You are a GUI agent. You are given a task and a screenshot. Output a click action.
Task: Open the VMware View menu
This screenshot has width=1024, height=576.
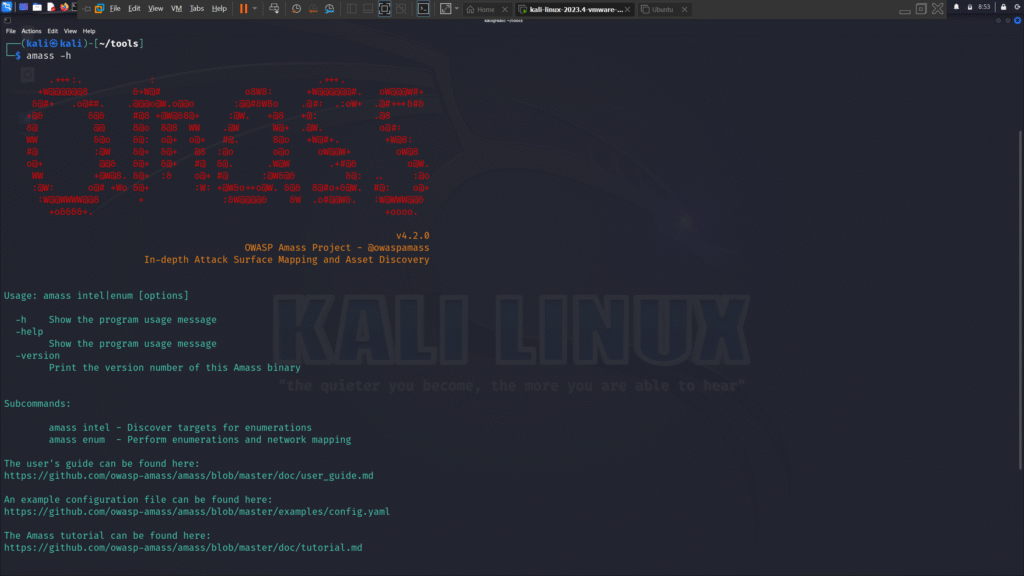point(155,8)
